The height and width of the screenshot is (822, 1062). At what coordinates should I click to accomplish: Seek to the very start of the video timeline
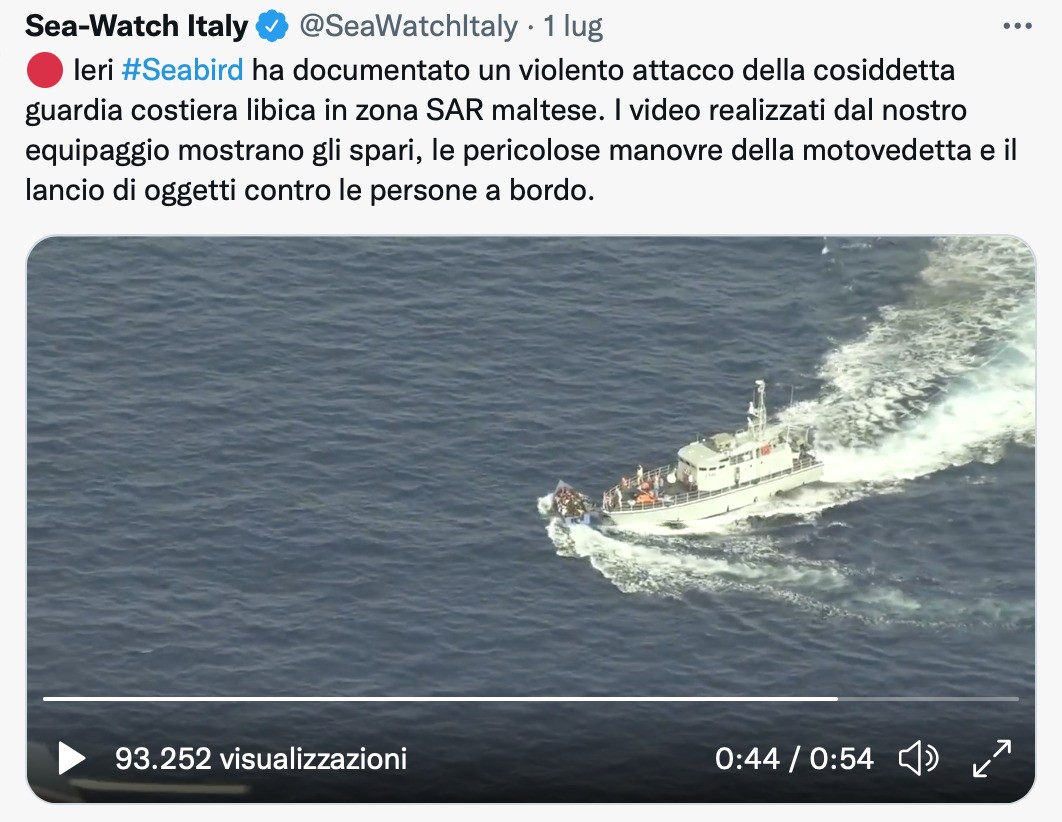pyautogui.click(x=45, y=698)
